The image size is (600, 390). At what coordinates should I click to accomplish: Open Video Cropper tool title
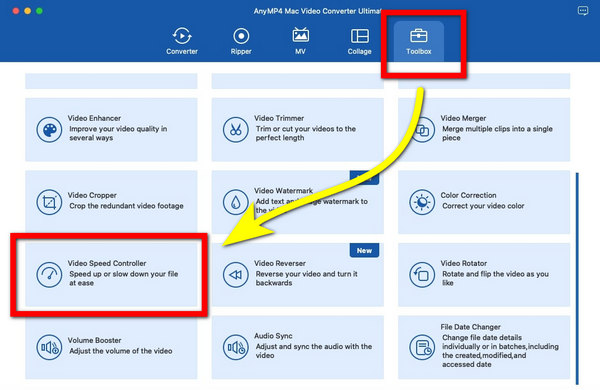pyautogui.click(x=92, y=195)
